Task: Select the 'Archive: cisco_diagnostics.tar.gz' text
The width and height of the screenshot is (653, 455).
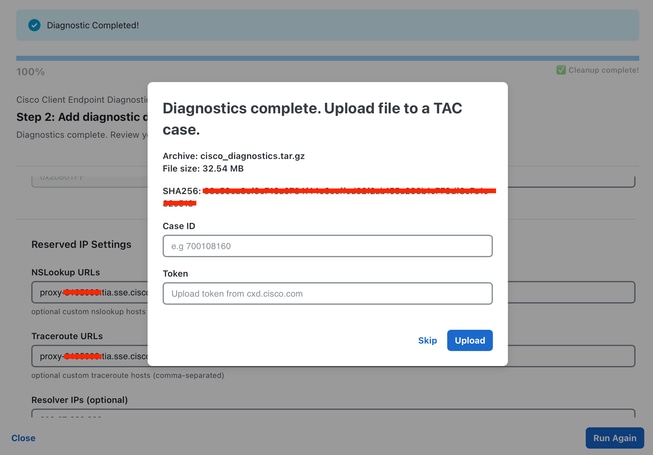Action: pyautogui.click(x=233, y=156)
